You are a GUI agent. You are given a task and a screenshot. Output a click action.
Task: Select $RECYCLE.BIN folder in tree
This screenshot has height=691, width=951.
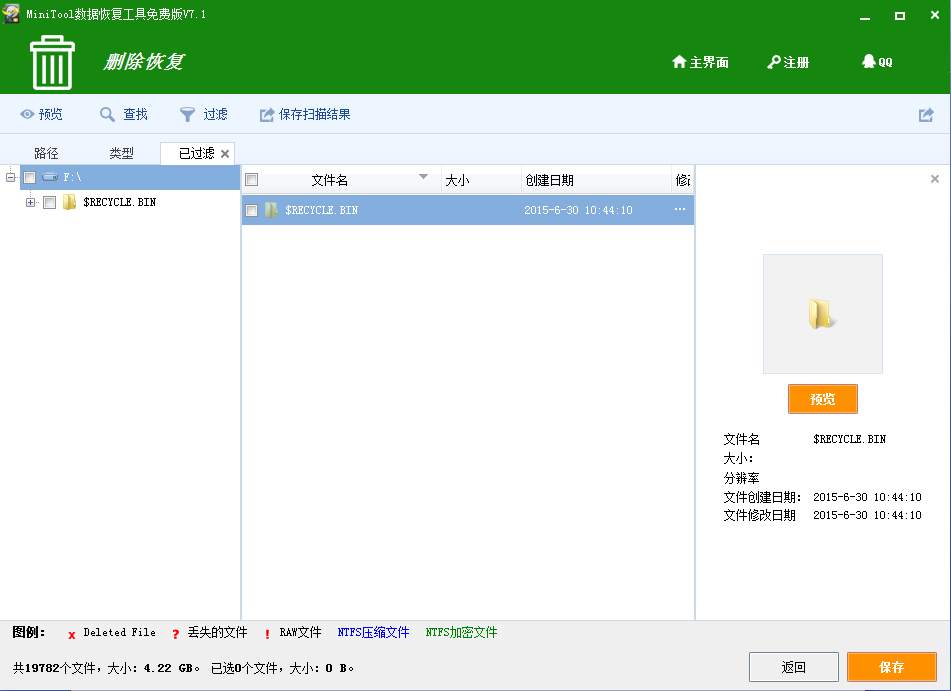[119, 202]
